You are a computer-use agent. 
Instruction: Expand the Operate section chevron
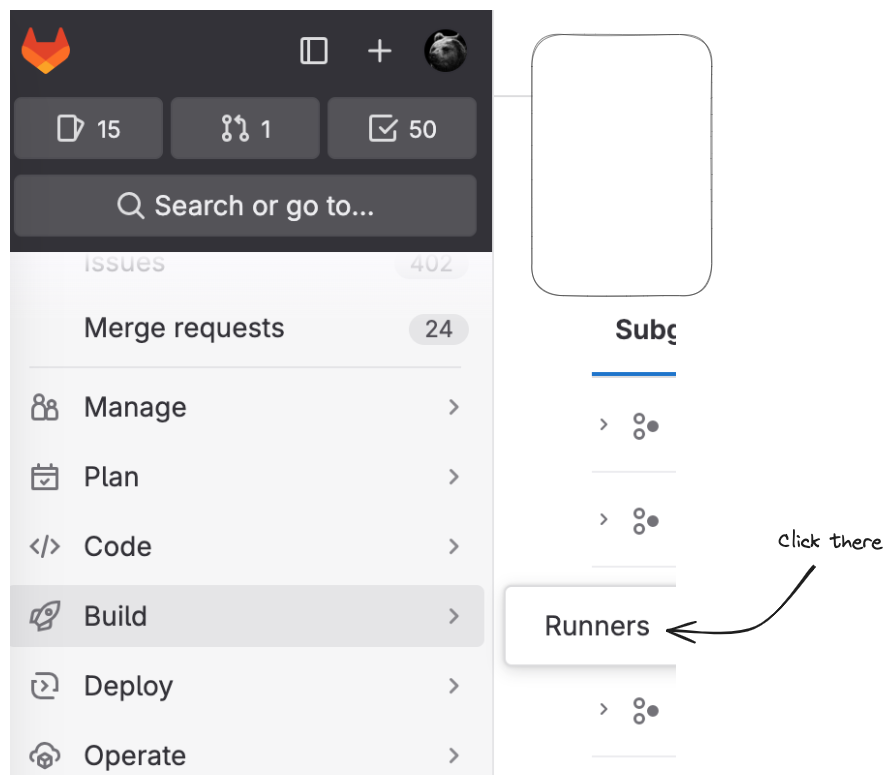point(453,756)
